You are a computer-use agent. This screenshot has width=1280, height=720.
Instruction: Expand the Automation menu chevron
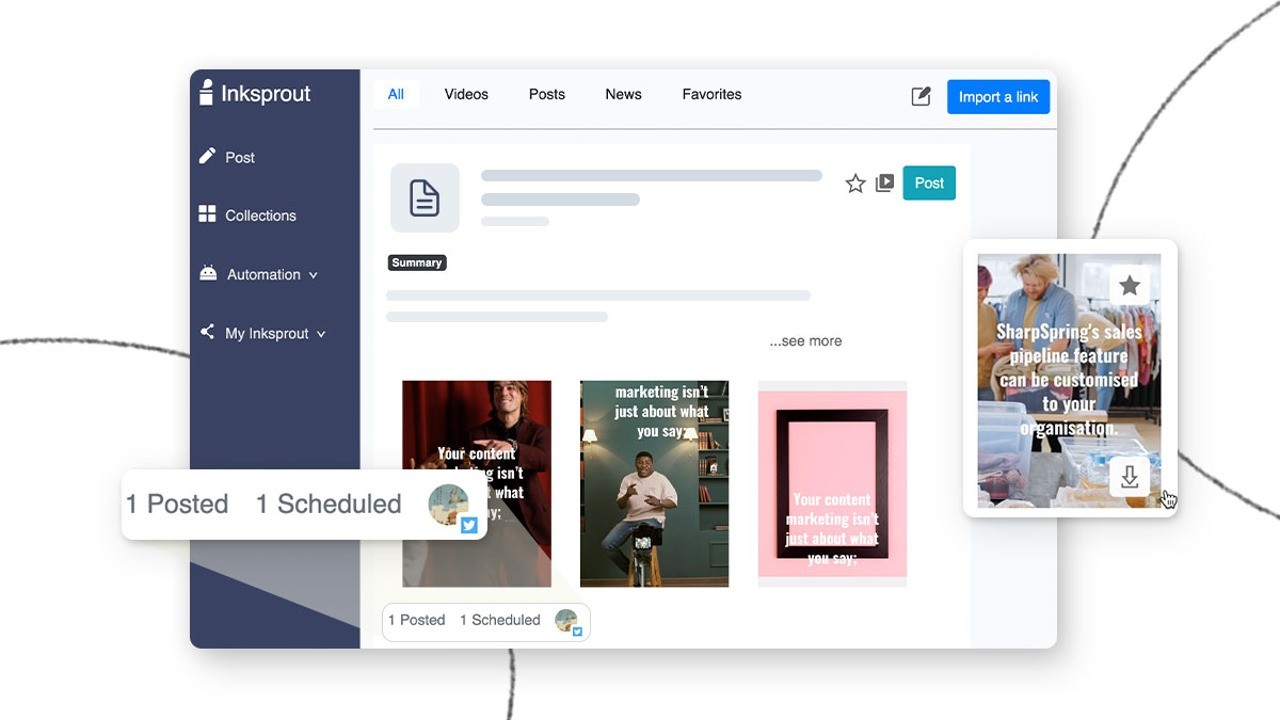click(x=313, y=275)
